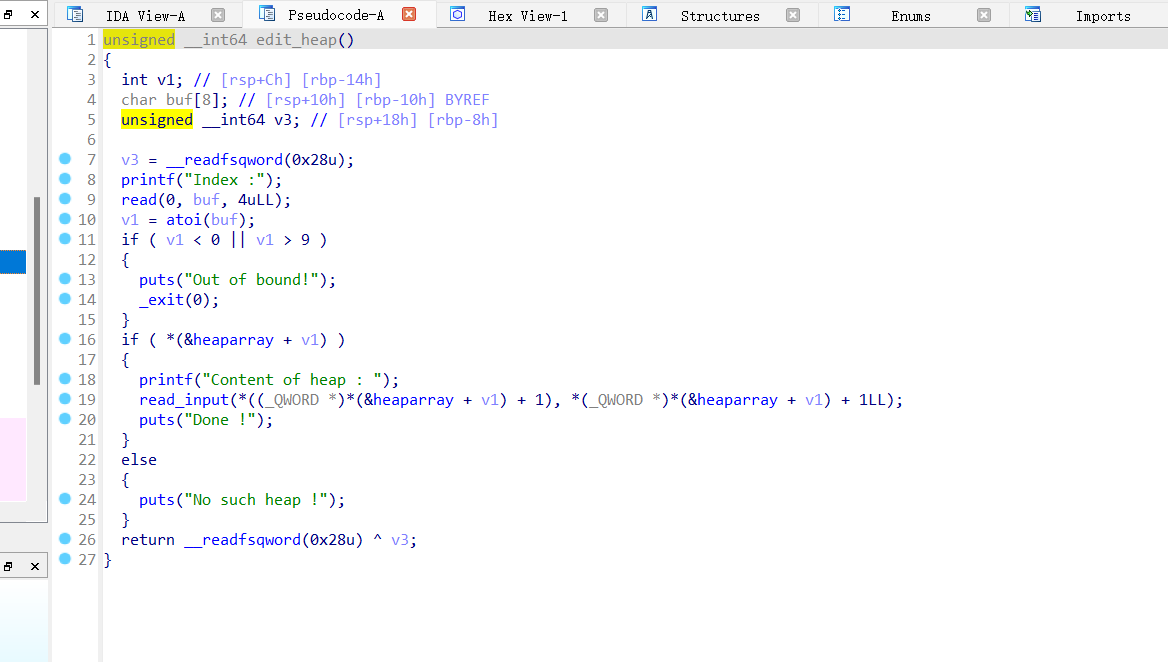Click the return keyword on line 26

(148, 540)
